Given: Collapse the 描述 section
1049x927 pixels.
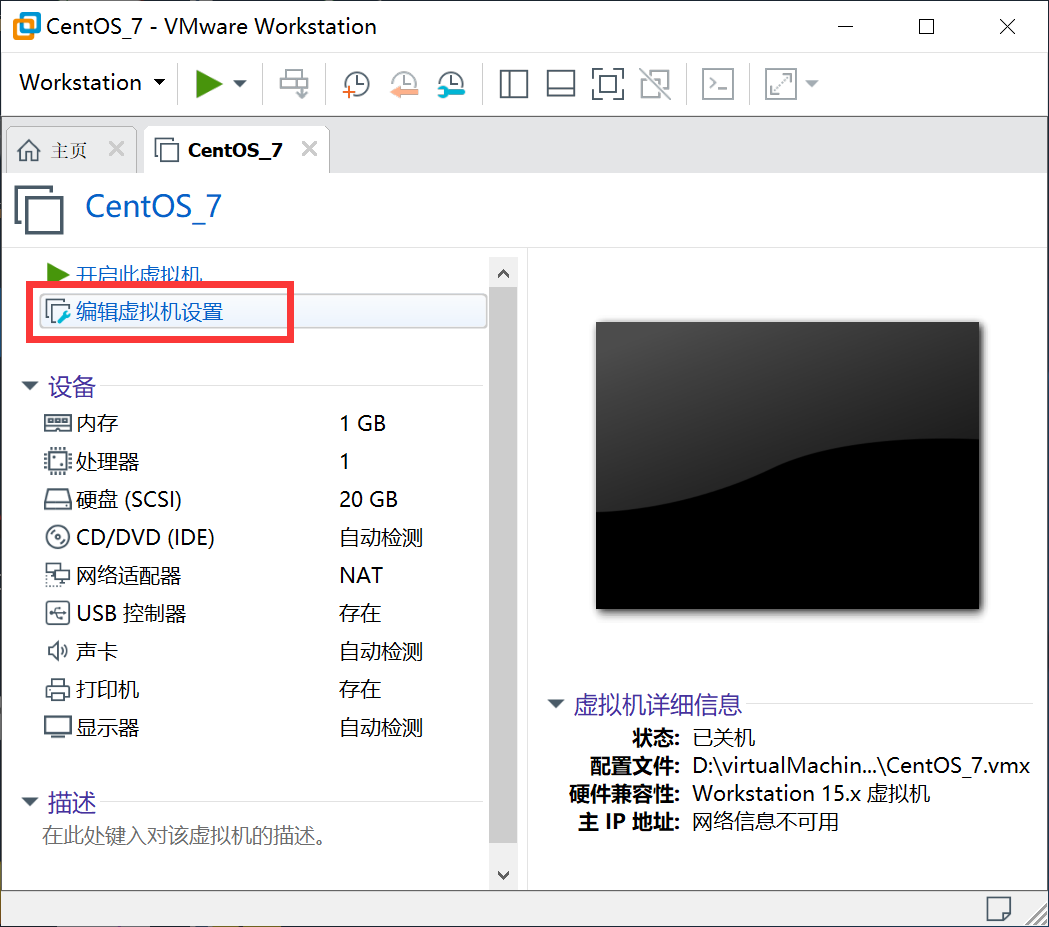Looking at the screenshot, I should [x=29, y=801].
